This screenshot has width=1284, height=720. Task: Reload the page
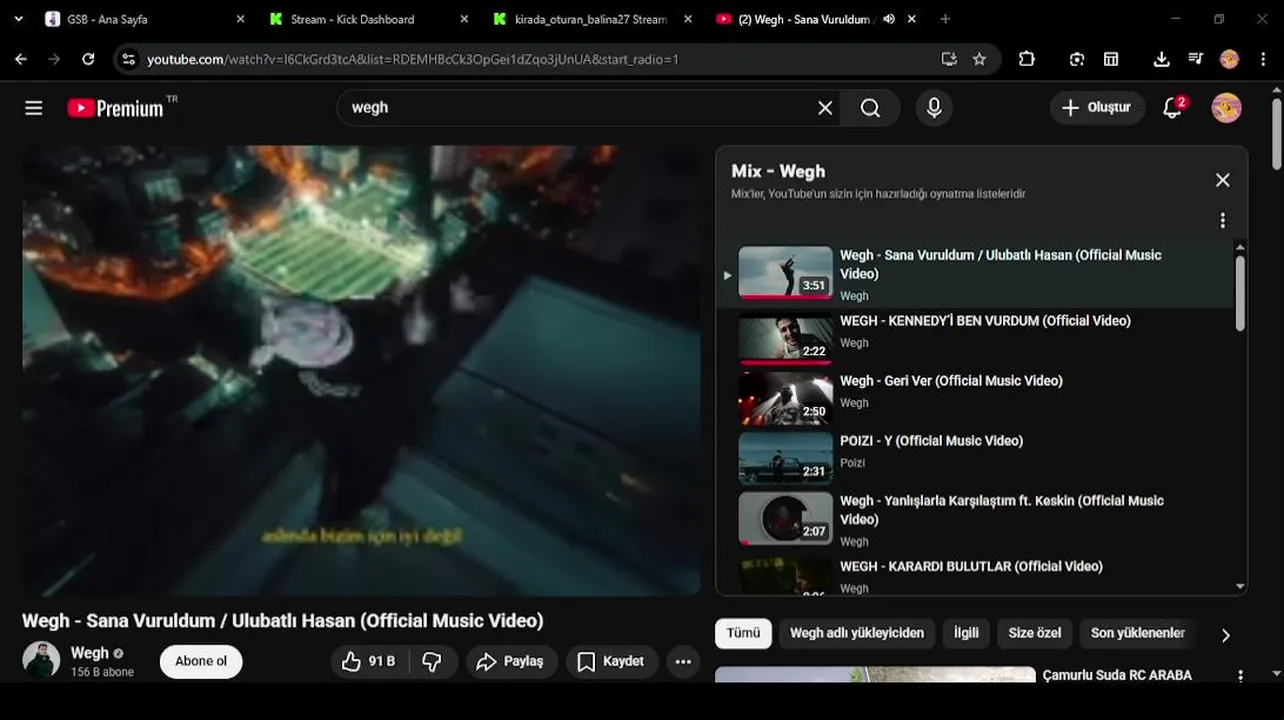pos(88,59)
